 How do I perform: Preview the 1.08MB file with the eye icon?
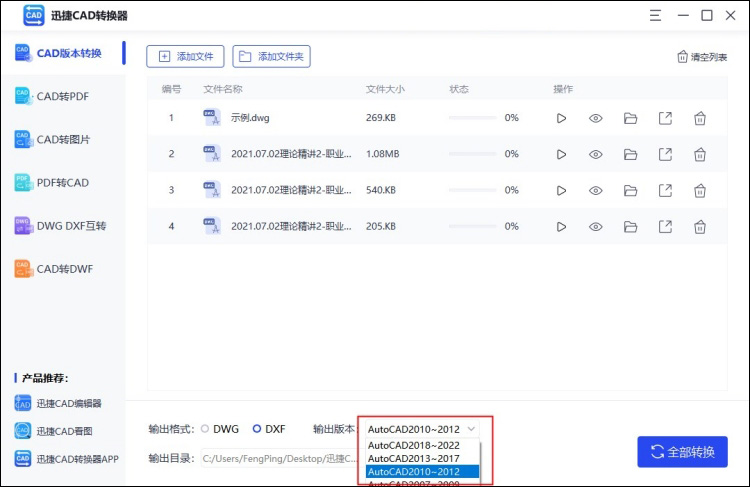tap(596, 155)
